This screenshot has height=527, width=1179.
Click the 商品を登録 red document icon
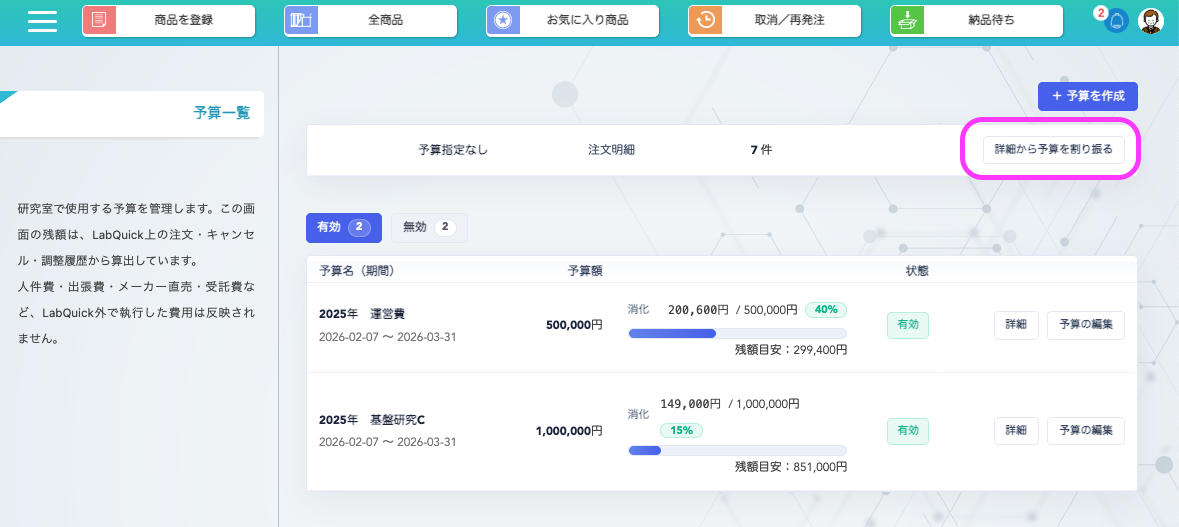(99, 20)
